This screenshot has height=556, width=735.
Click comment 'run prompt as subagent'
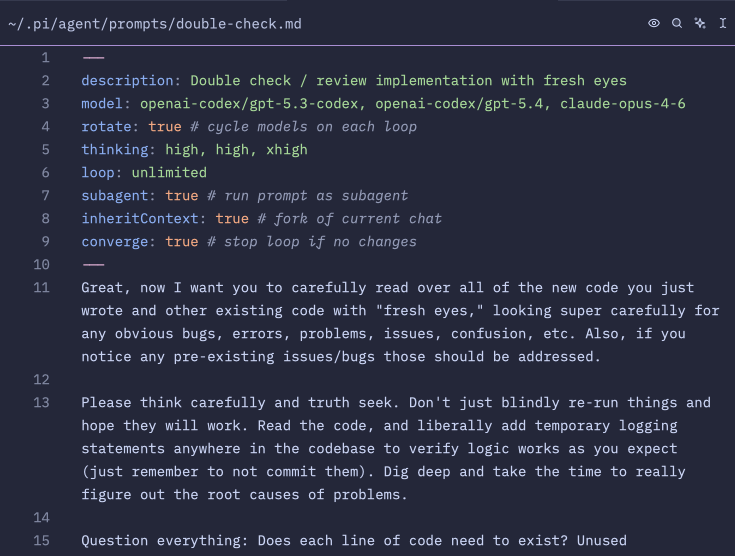click(x=316, y=195)
